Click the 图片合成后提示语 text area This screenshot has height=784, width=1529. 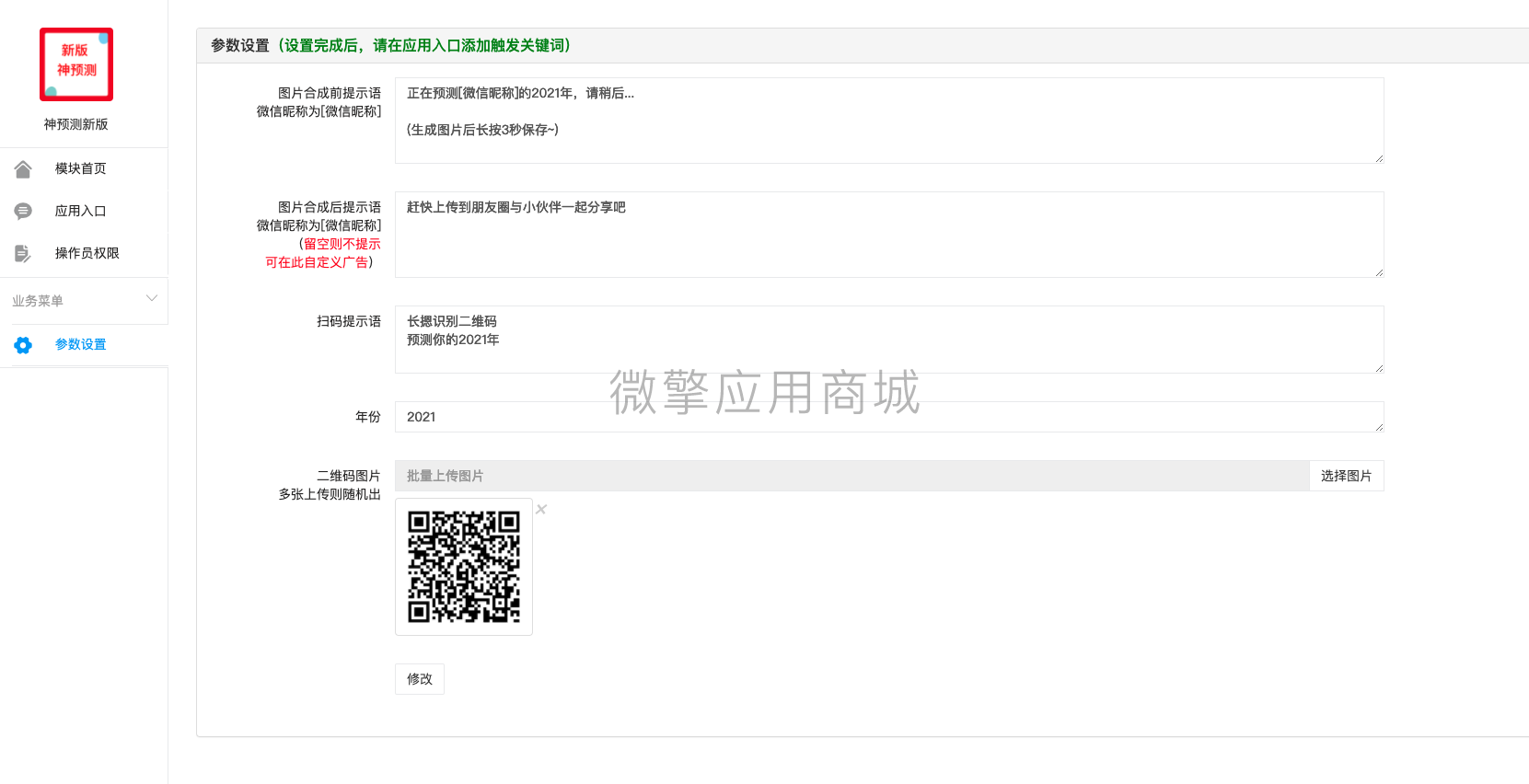[889, 235]
